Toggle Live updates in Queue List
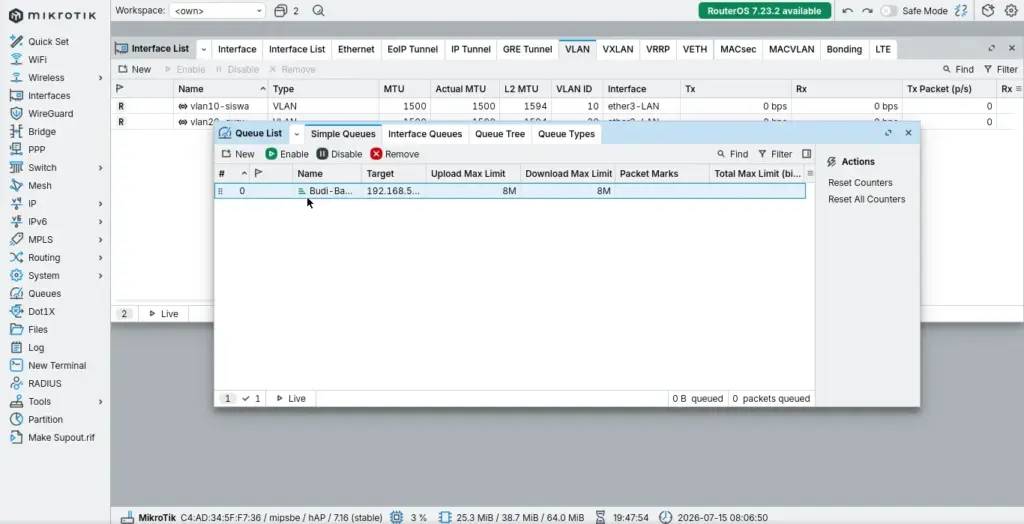Screen dimensions: 1024x524 (291, 399)
